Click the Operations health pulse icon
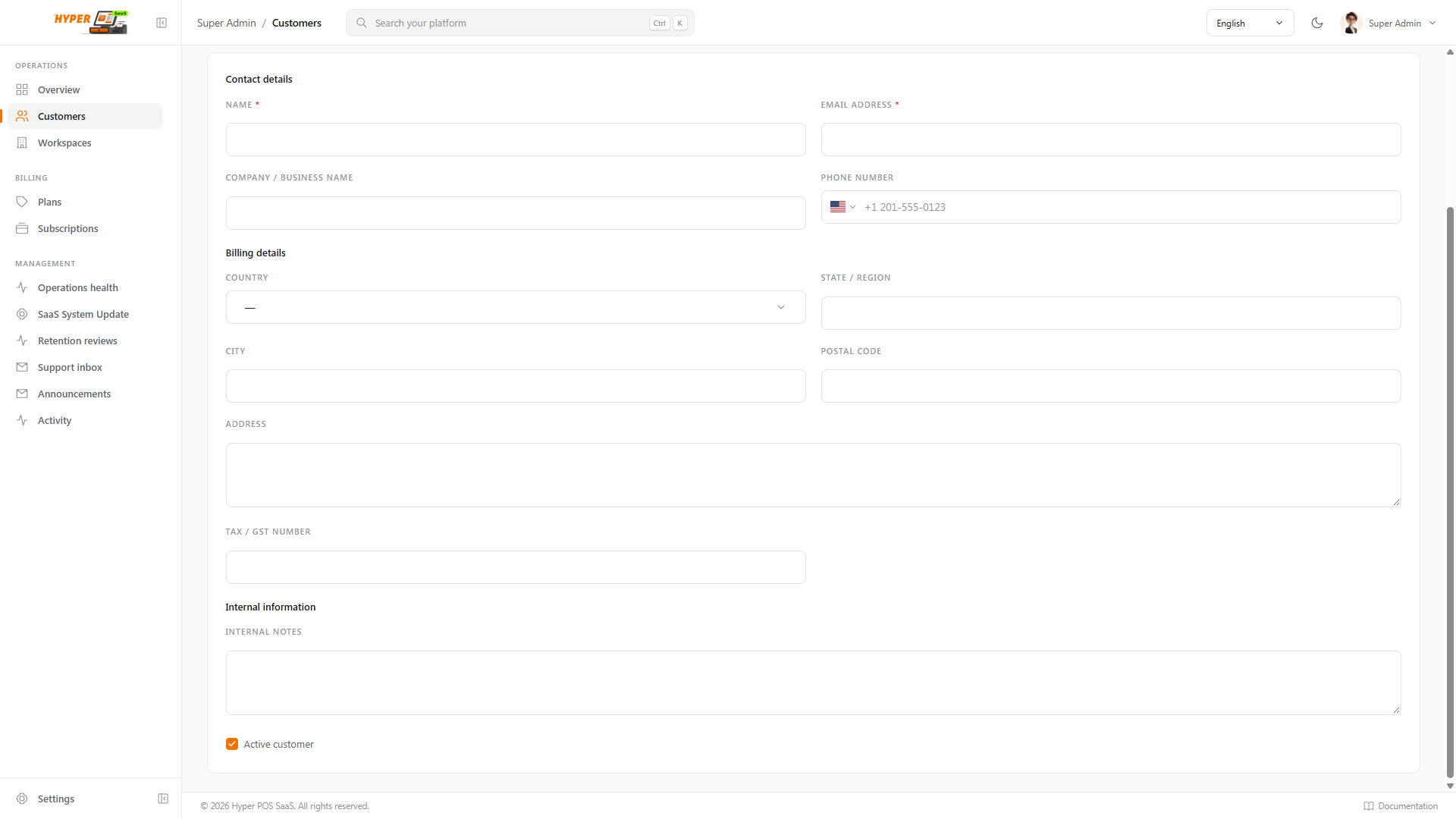 pyautogui.click(x=22, y=287)
